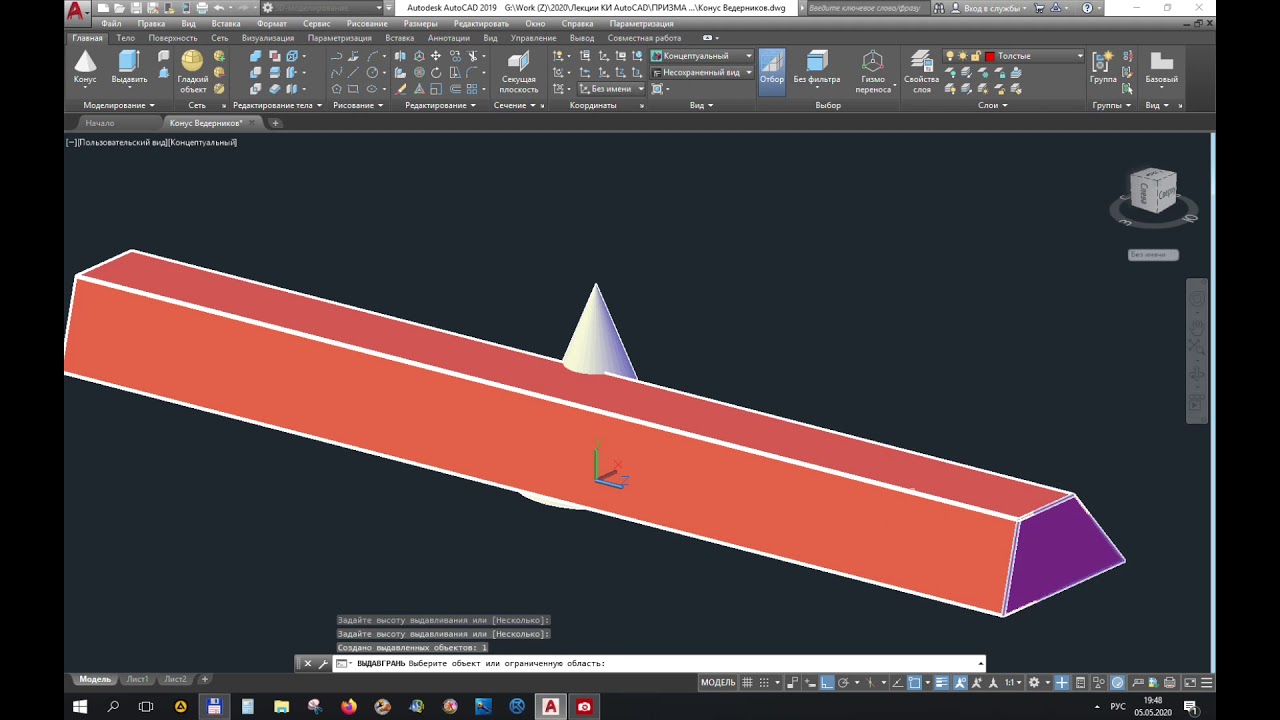The height and width of the screenshot is (720, 1280).
Task: Open the Концептуальный visual style dropdown
Action: coord(702,56)
